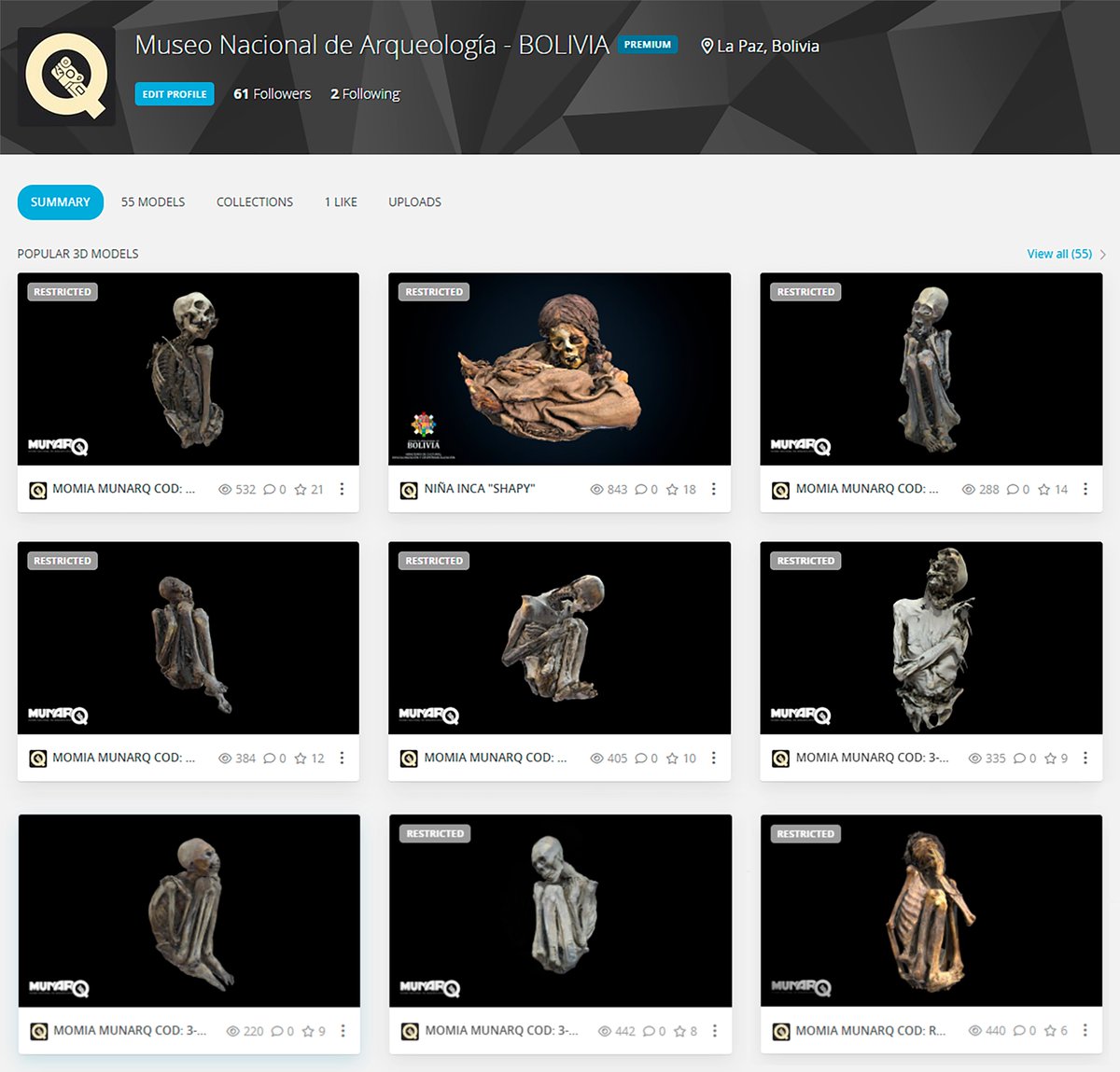
Task: Open the three-dot menu on the 335-views model
Action: click(x=1085, y=759)
